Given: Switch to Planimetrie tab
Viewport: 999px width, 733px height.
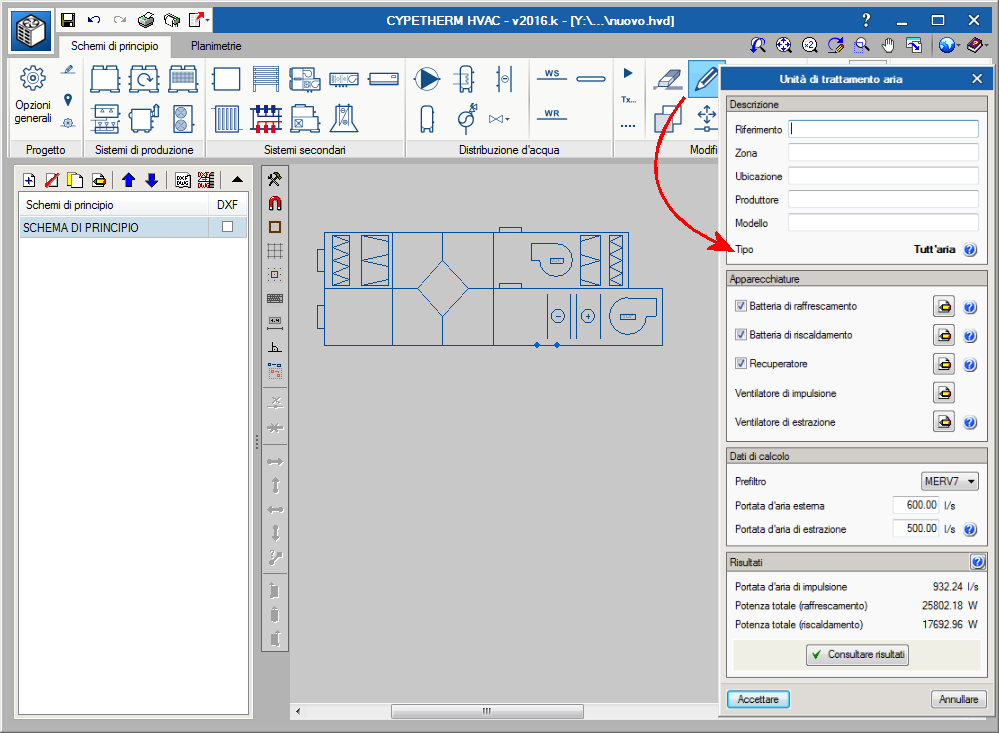Looking at the screenshot, I should pos(216,46).
